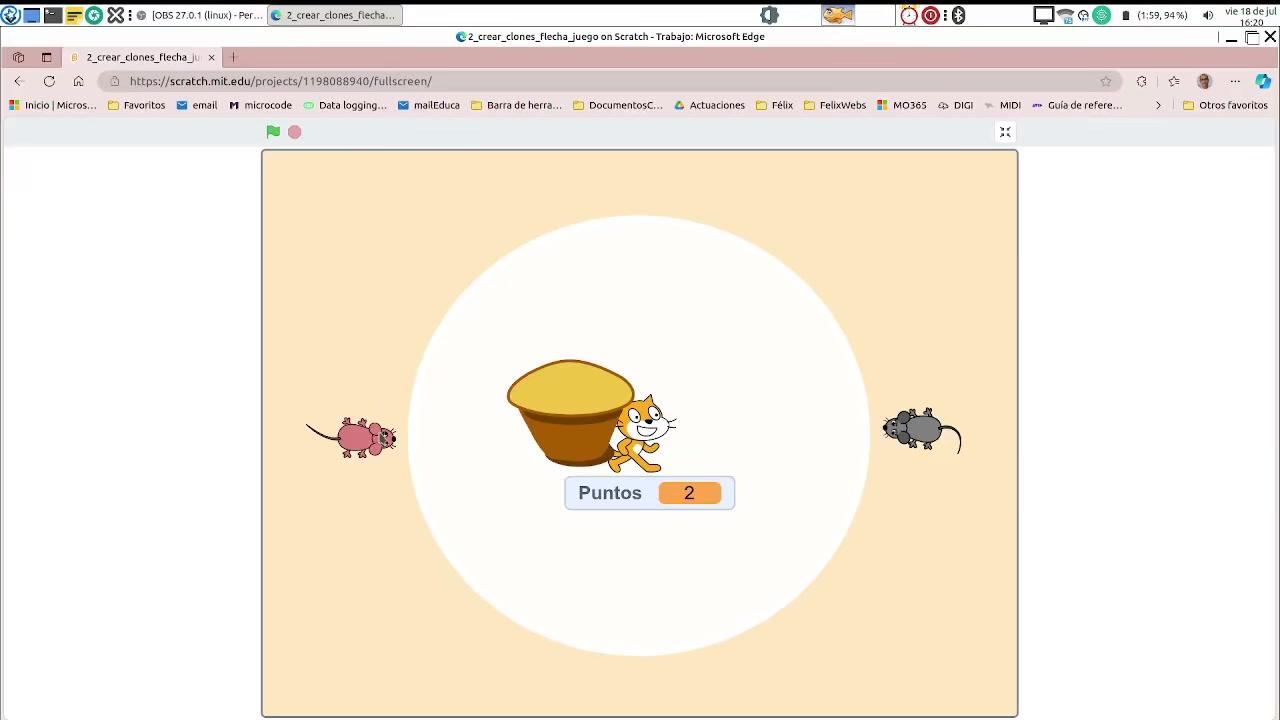Select the 2_crear_clones_flecha browser tab
Image resolution: width=1280 pixels, height=720 pixels.
pos(141,57)
